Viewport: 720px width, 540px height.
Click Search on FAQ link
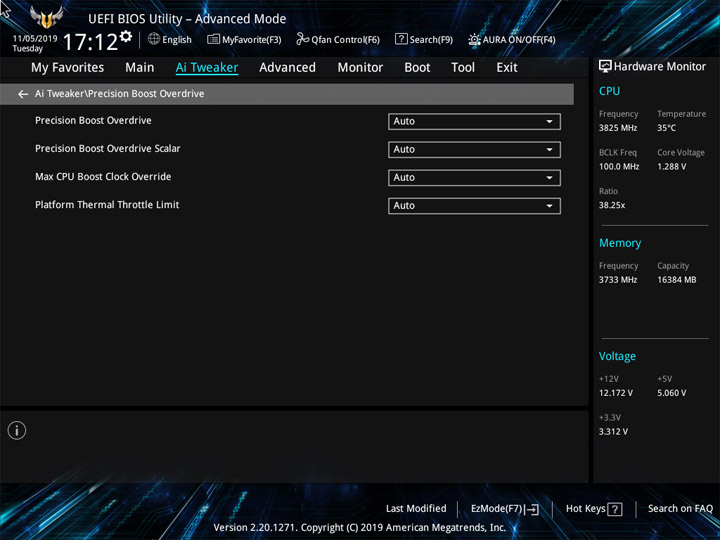pos(680,508)
